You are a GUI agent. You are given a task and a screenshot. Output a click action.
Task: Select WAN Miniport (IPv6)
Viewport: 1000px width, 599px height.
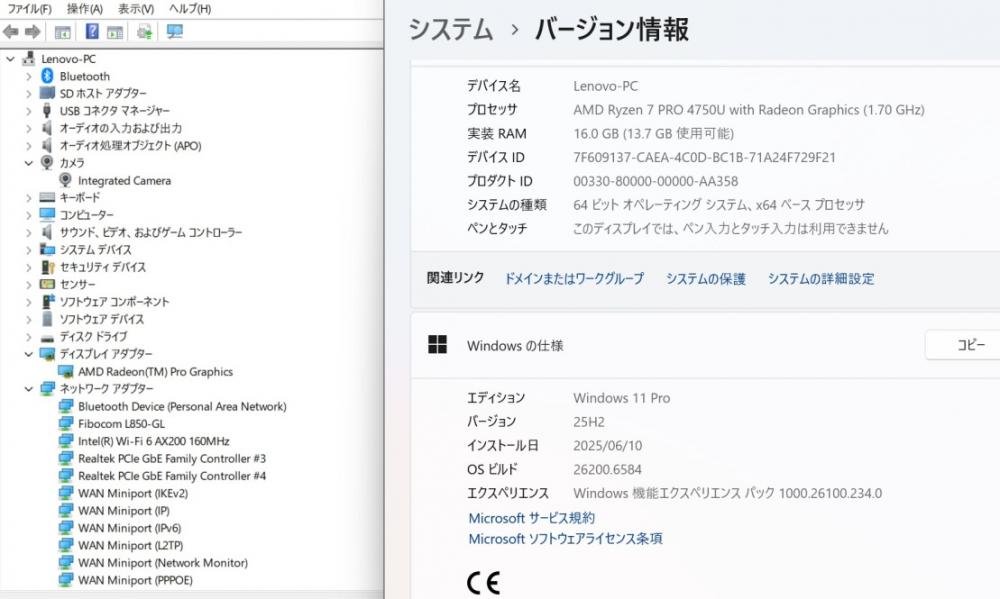click(129, 528)
